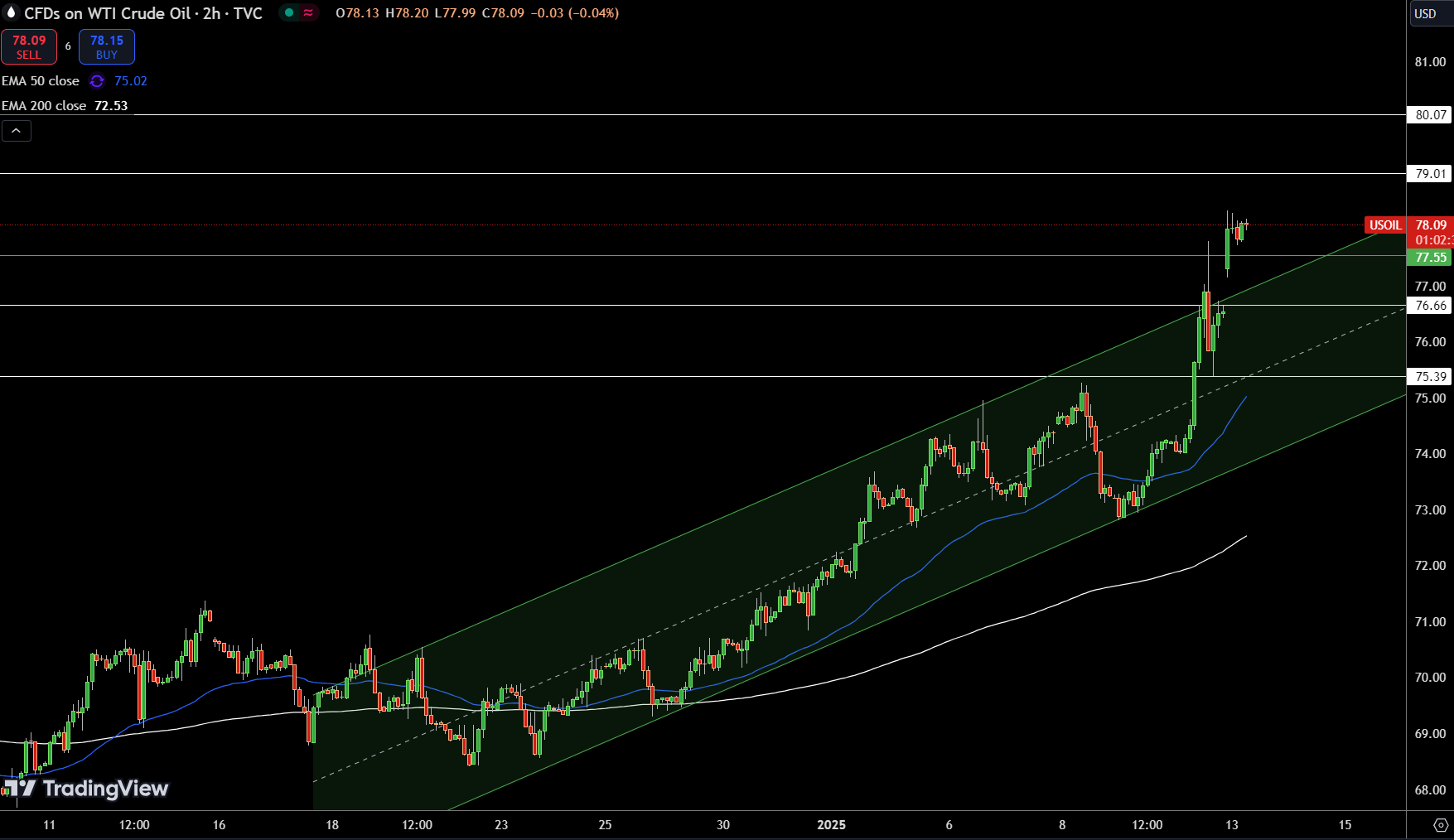Click the H78.20 high value in header
This screenshot has height=840, width=1454.
(407, 13)
